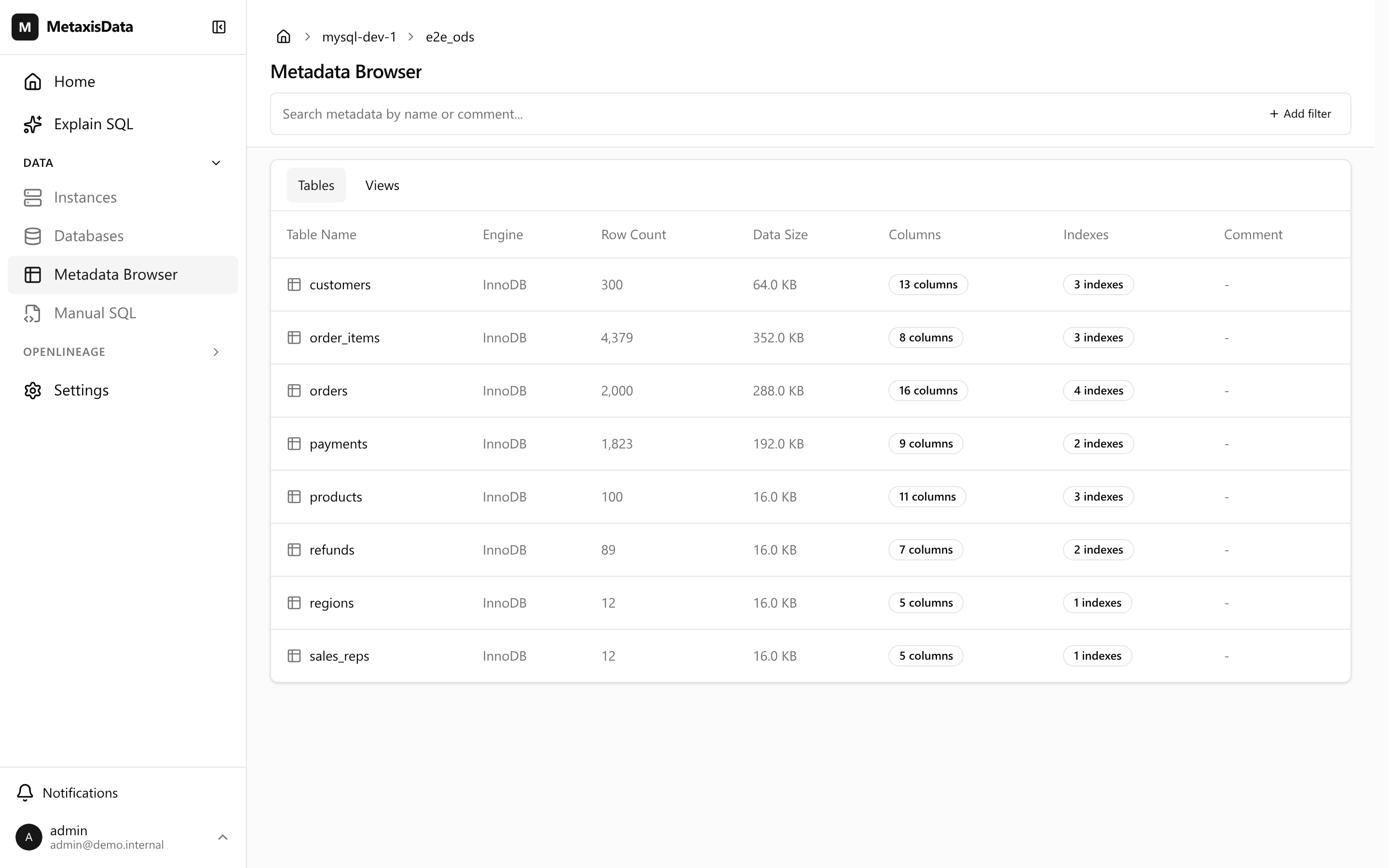Screen dimensions: 1389x868
Task: Expand the OPENLINEAGE section
Action: 217,352
